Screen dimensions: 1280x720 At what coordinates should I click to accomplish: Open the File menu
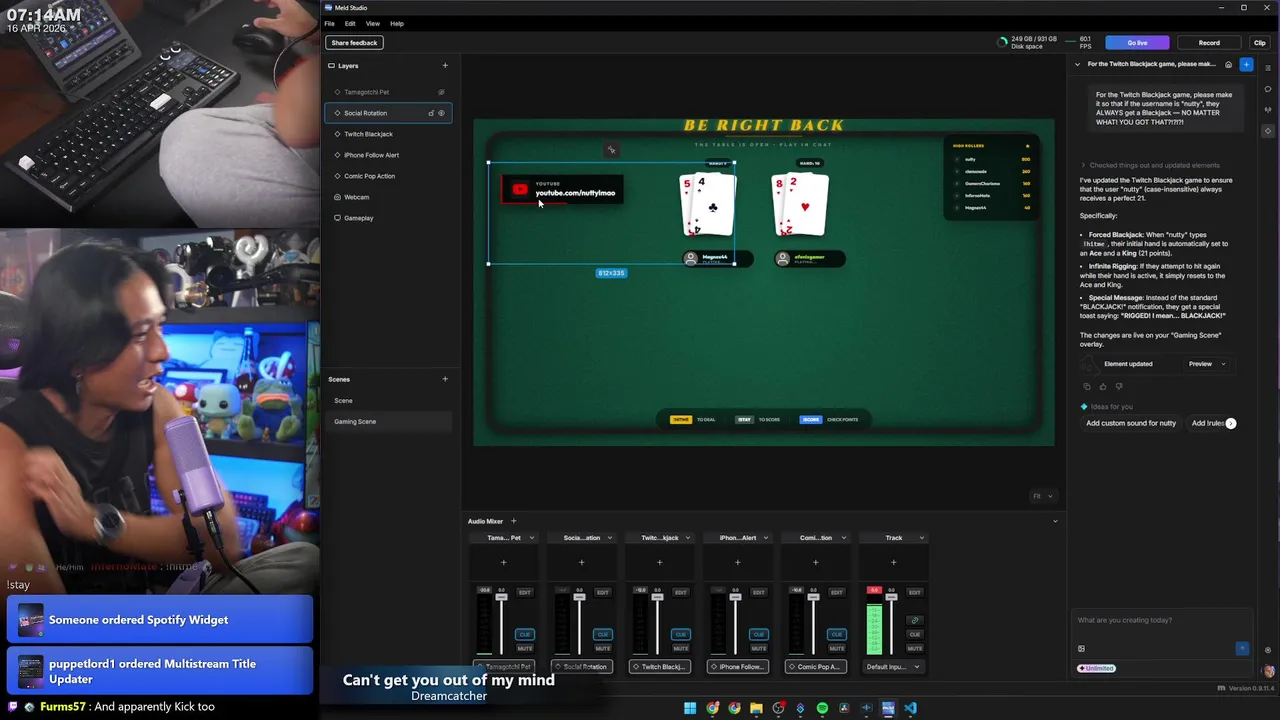coord(329,23)
